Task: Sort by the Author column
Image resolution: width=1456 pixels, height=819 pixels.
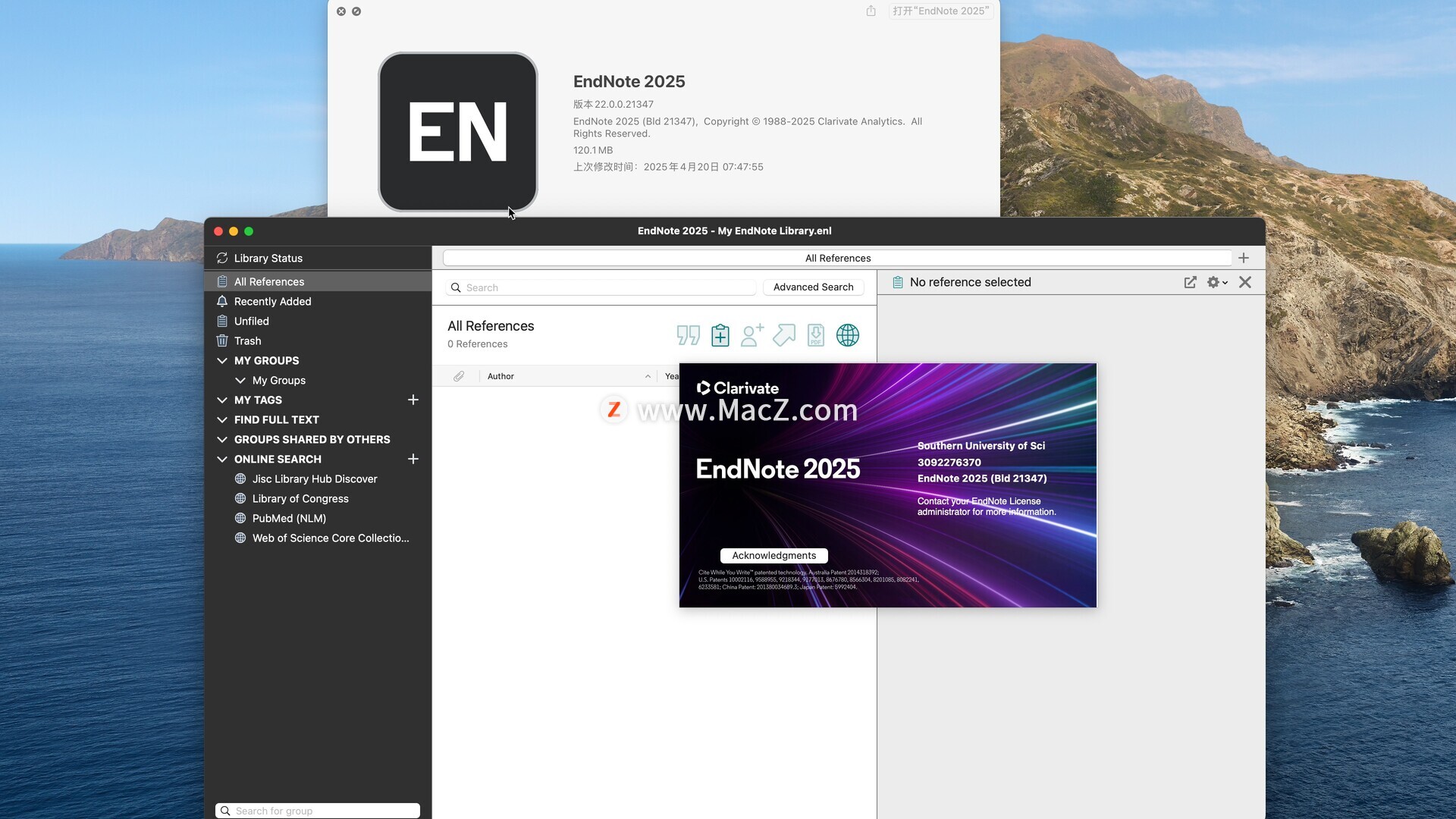Action: pos(569,376)
